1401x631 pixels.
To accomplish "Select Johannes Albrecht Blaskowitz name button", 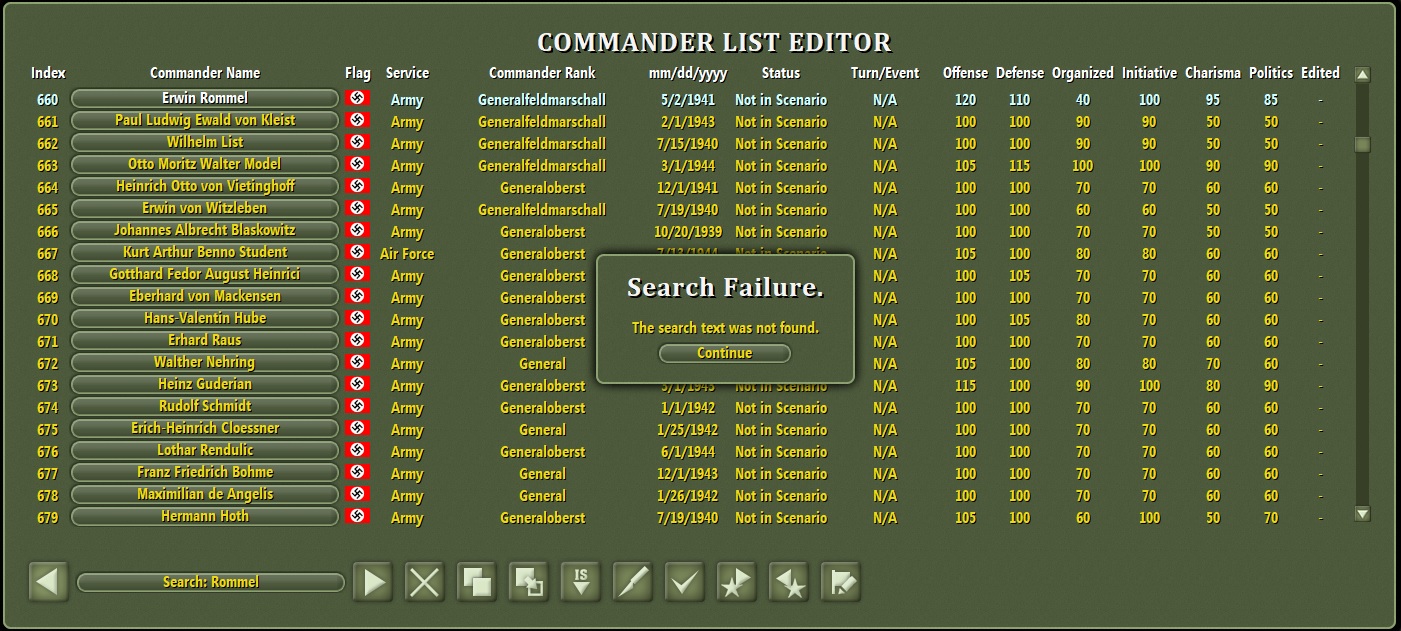I will 205,230.
